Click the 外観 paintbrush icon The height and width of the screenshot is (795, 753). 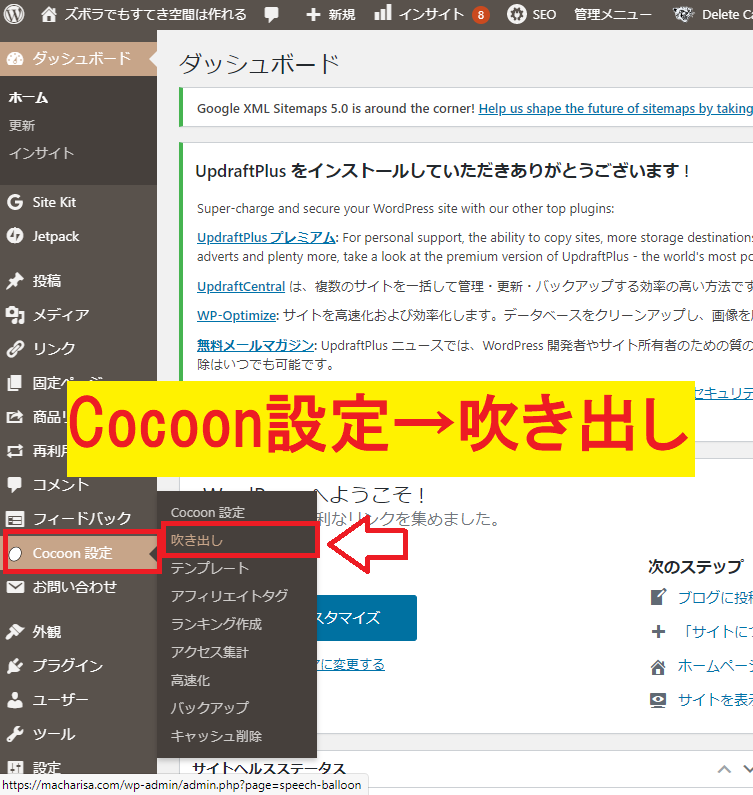tap(15, 632)
